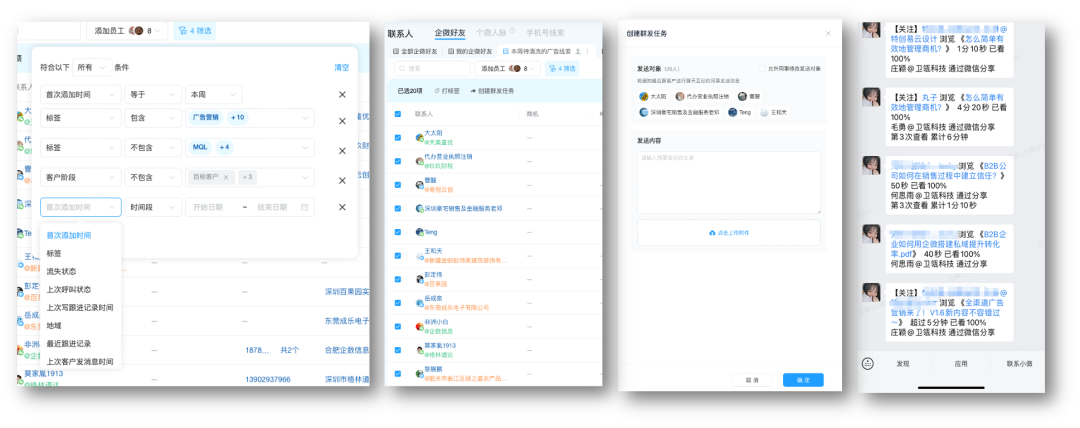Click the emoji smiley icon in chat bar
The height and width of the screenshot is (428, 1080).
(868, 363)
